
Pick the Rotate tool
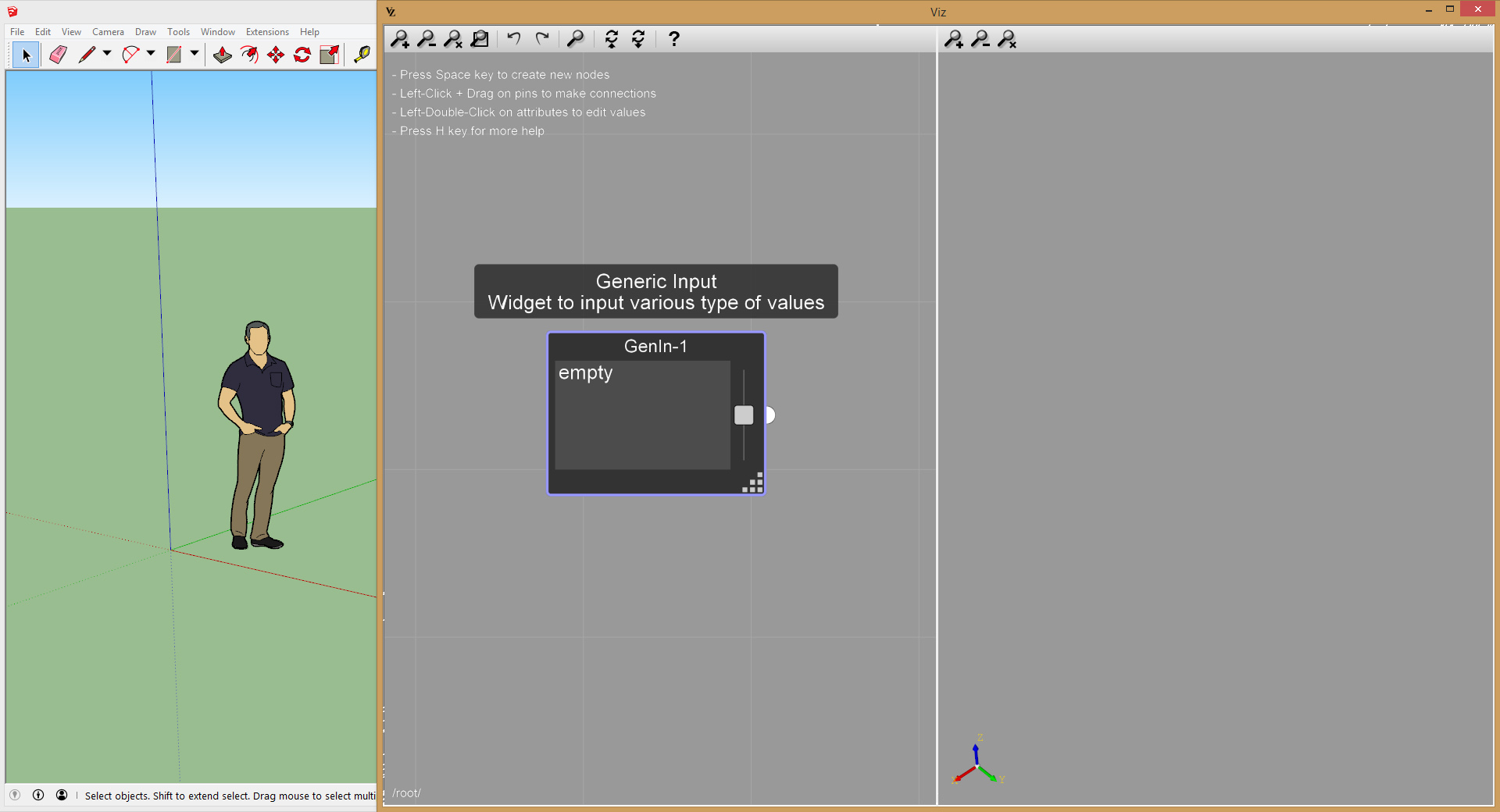coord(302,55)
